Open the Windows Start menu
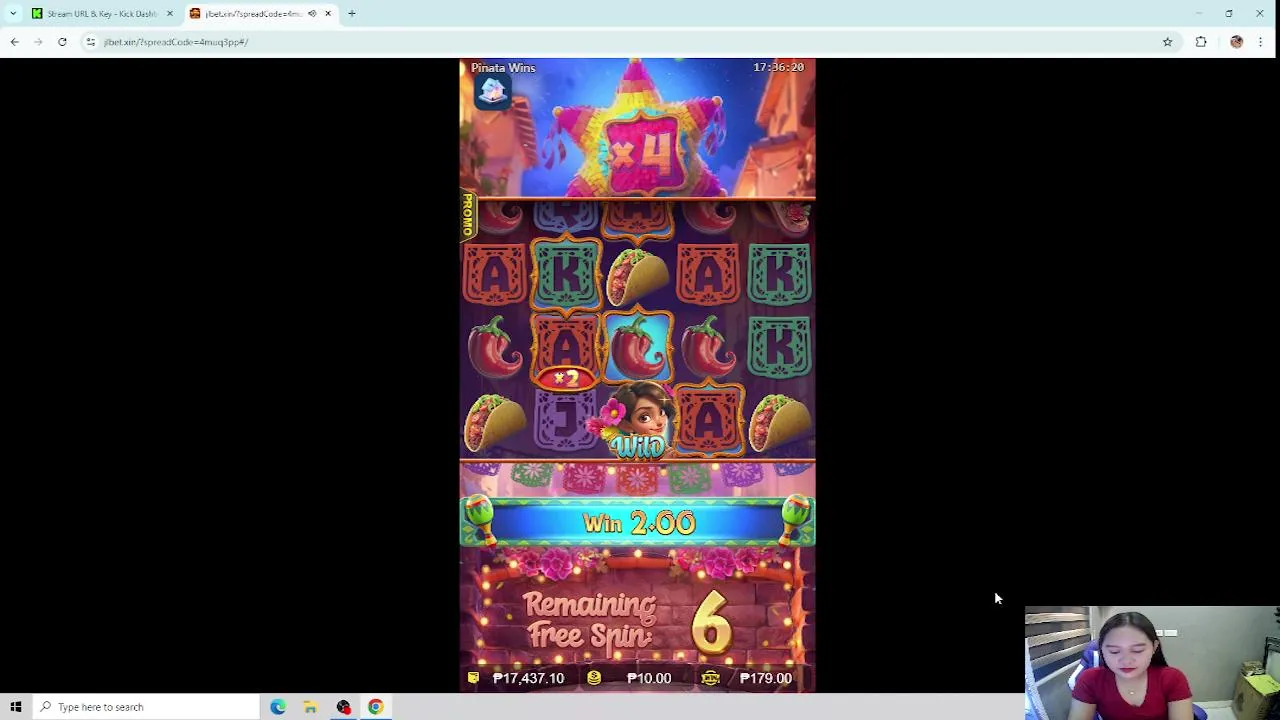The image size is (1280, 720). coord(16,707)
